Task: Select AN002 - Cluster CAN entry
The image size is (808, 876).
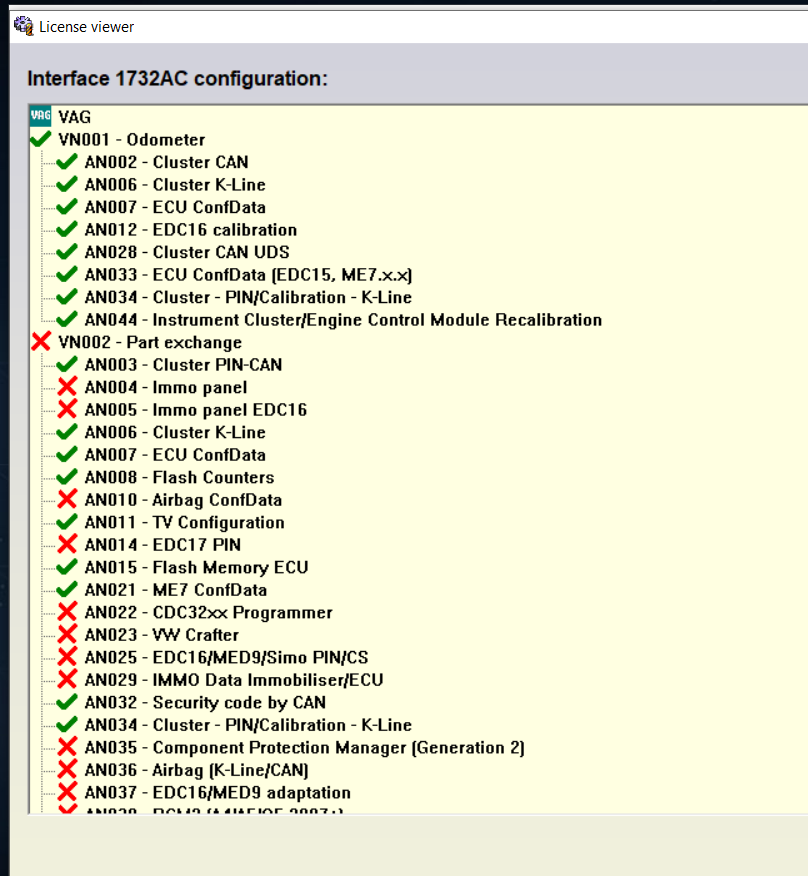Action: (166, 162)
